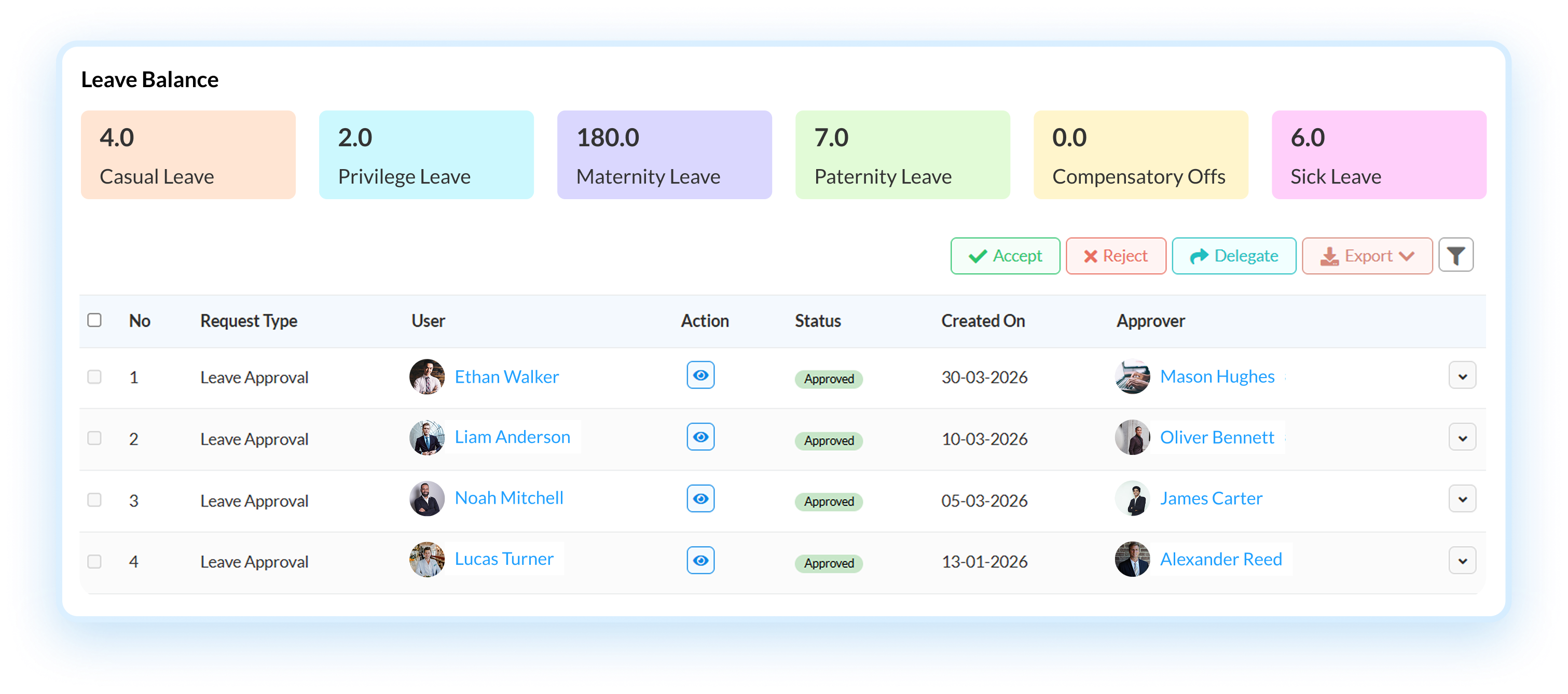Open approver Alexander Reed link
Viewport: 1568px width, 694px height.
[1220, 559]
